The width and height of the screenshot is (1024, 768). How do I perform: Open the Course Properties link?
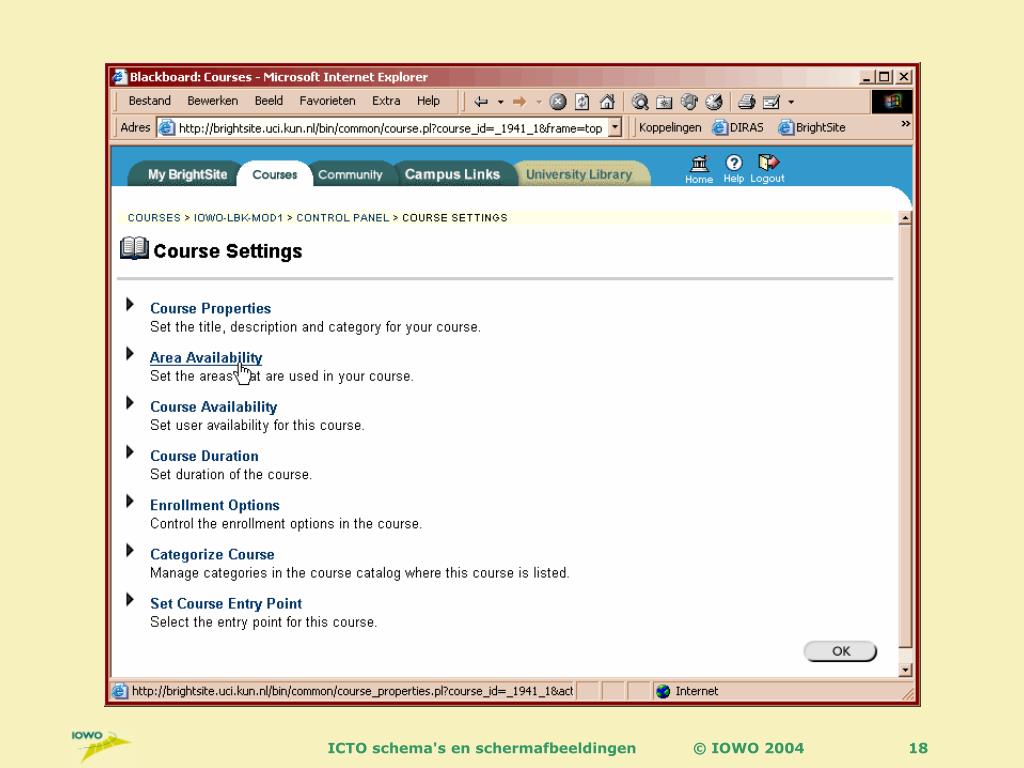pos(210,308)
